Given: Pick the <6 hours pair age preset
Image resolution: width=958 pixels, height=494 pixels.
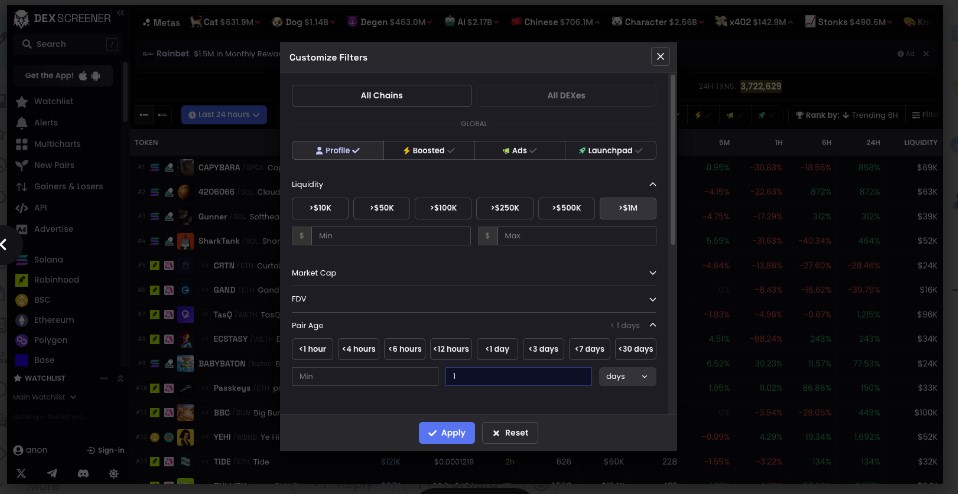Looking at the screenshot, I should 404,349.
